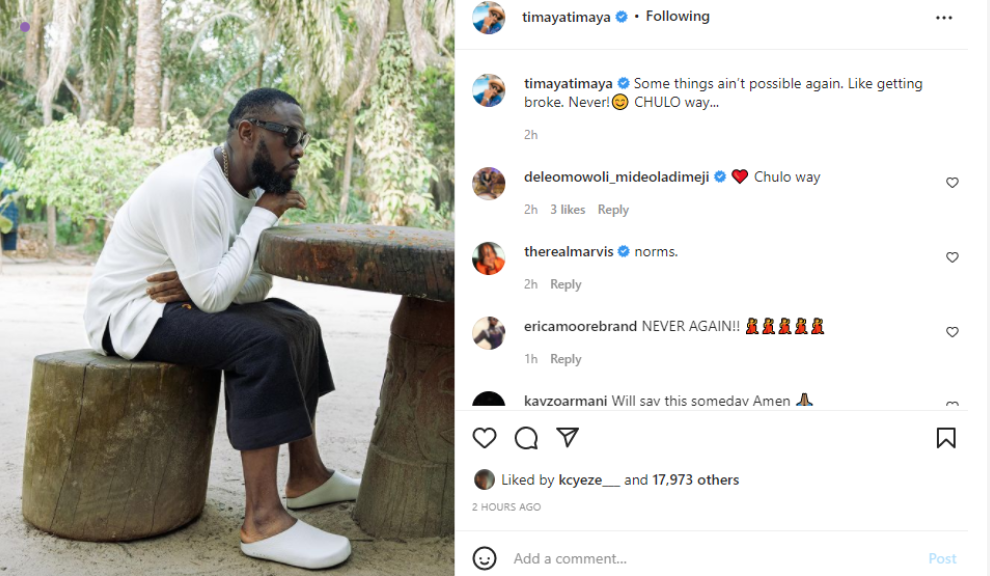Save post with bookmark icon

945,438
